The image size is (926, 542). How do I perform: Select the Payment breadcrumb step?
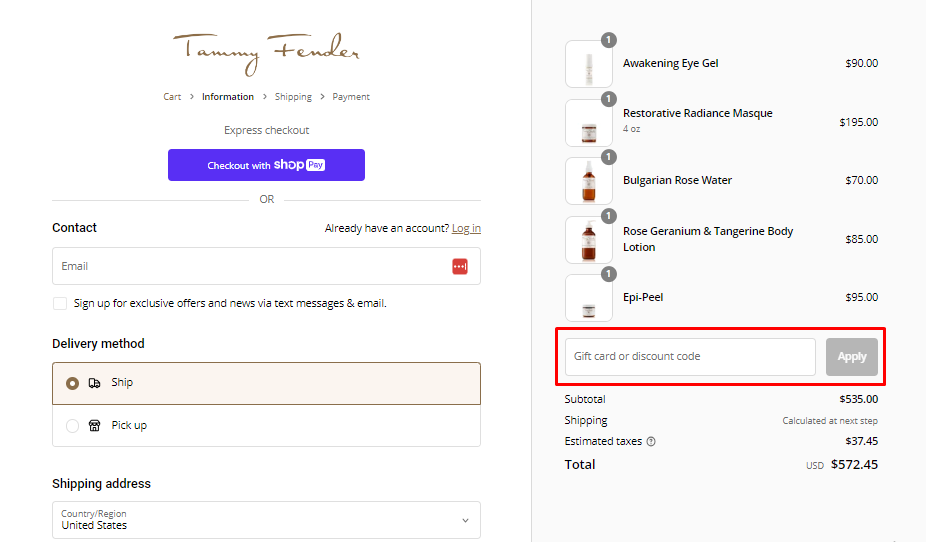351,97
